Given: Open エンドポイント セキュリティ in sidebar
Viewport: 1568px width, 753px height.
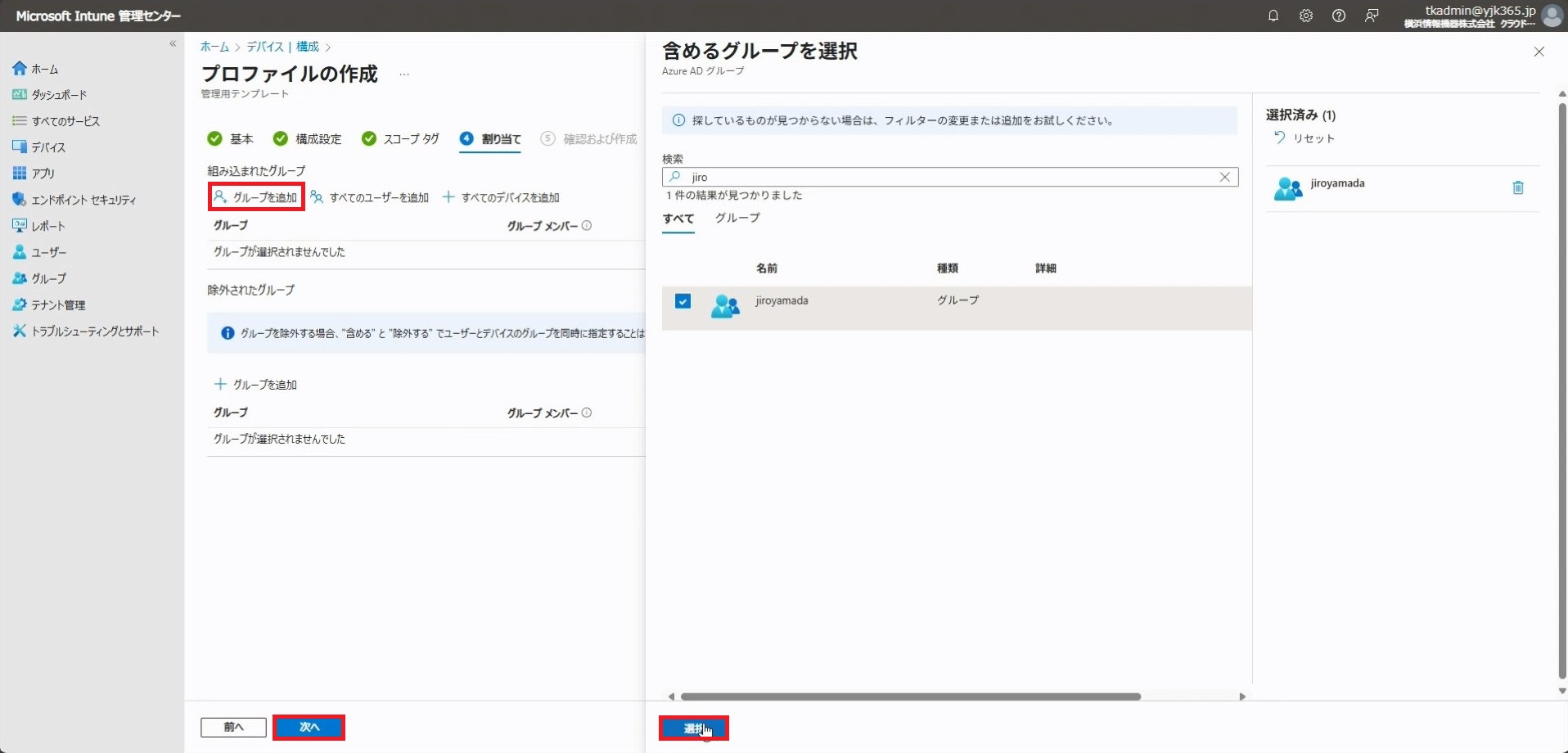Looking at the screenshot, I should click(x=83, y=200).
